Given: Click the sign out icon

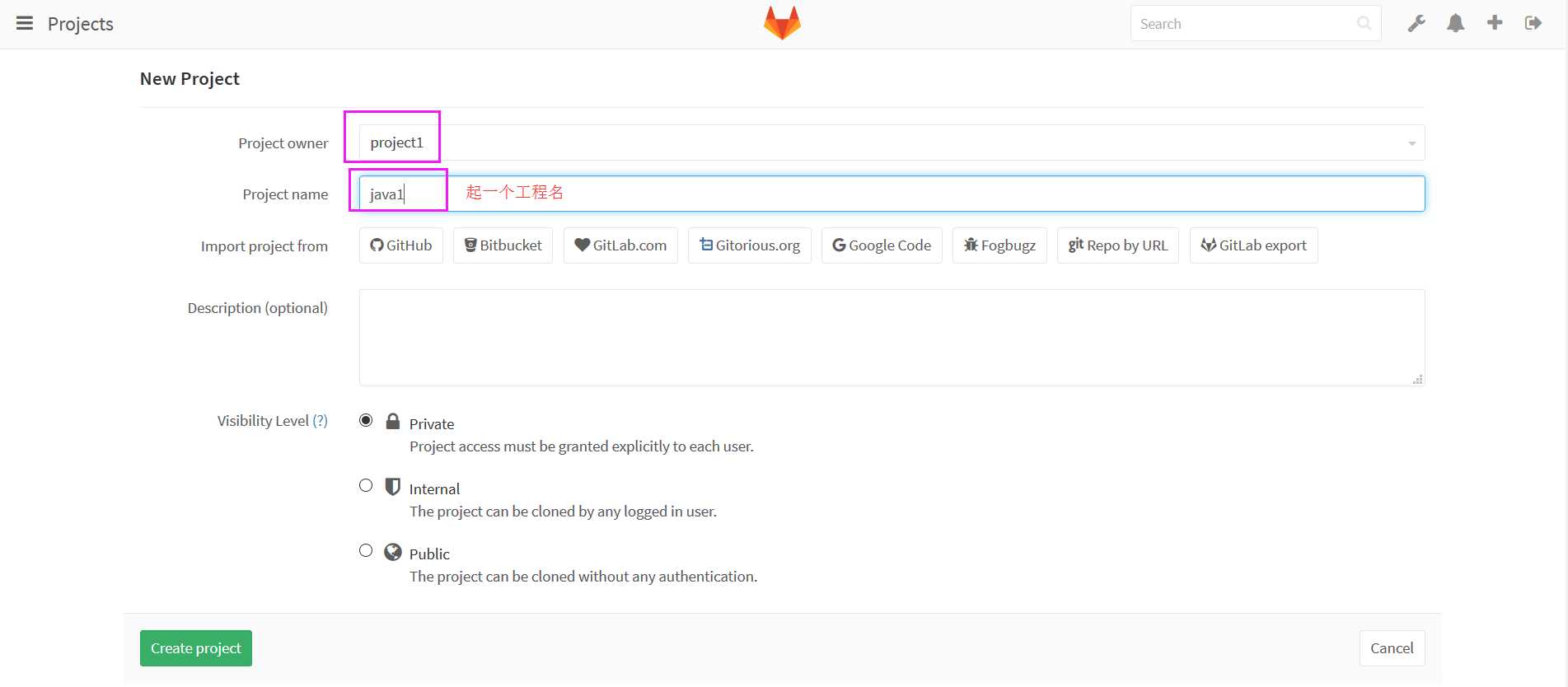Looking at the screenshot, I should 1533,23.
